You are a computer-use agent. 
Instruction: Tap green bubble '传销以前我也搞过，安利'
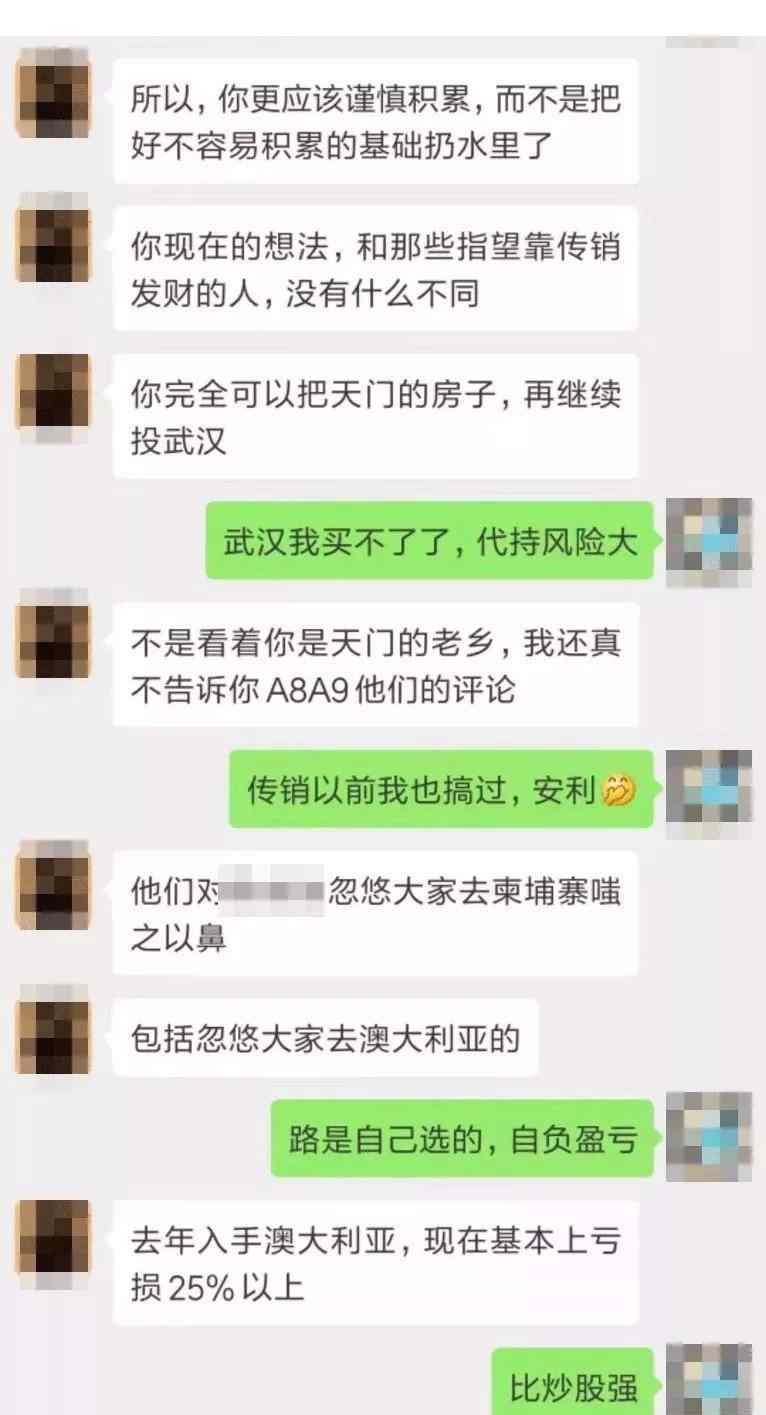pos(441,788)
